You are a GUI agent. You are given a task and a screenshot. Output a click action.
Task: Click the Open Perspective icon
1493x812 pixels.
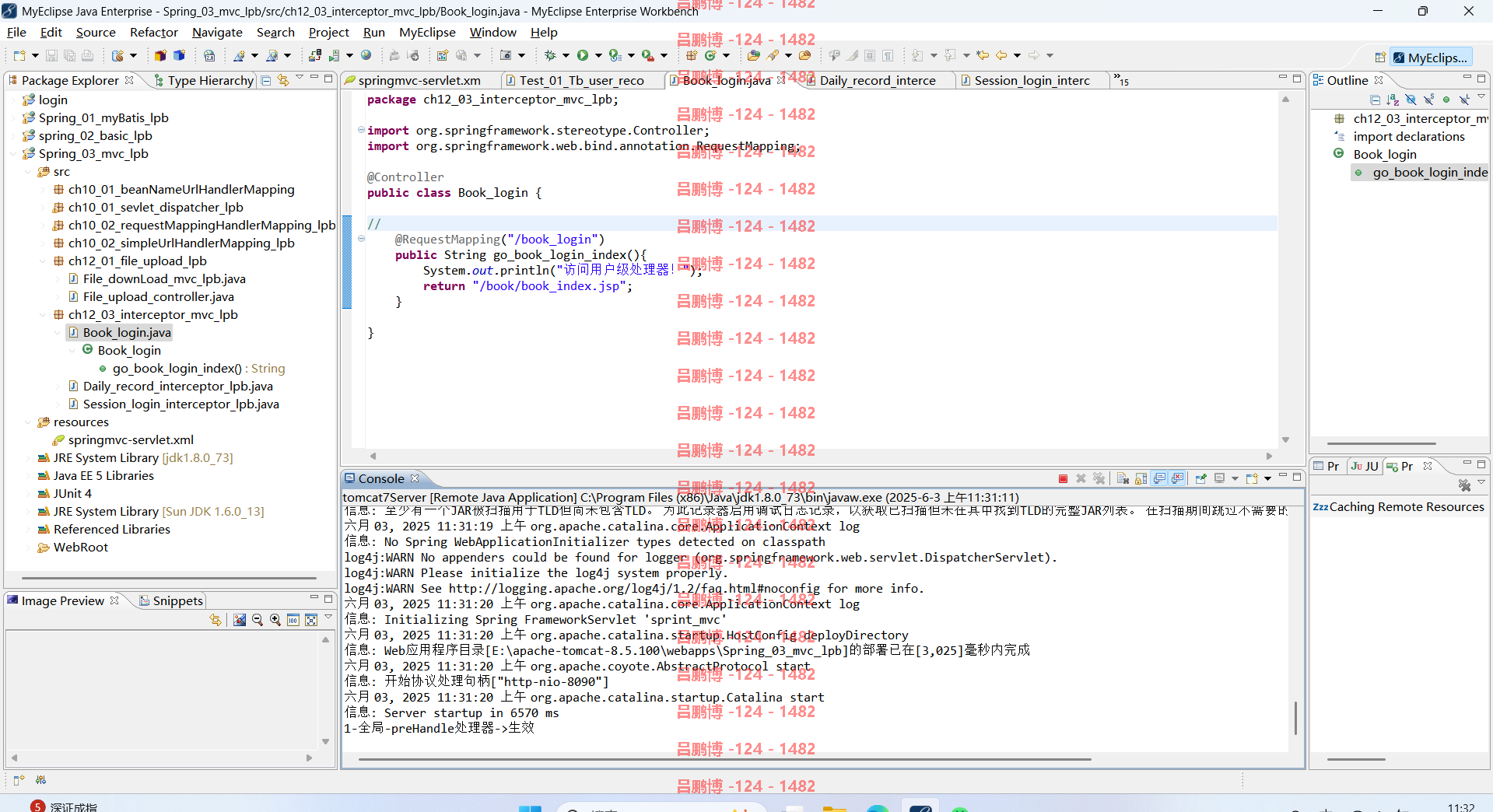click(x=1379, y=58)
